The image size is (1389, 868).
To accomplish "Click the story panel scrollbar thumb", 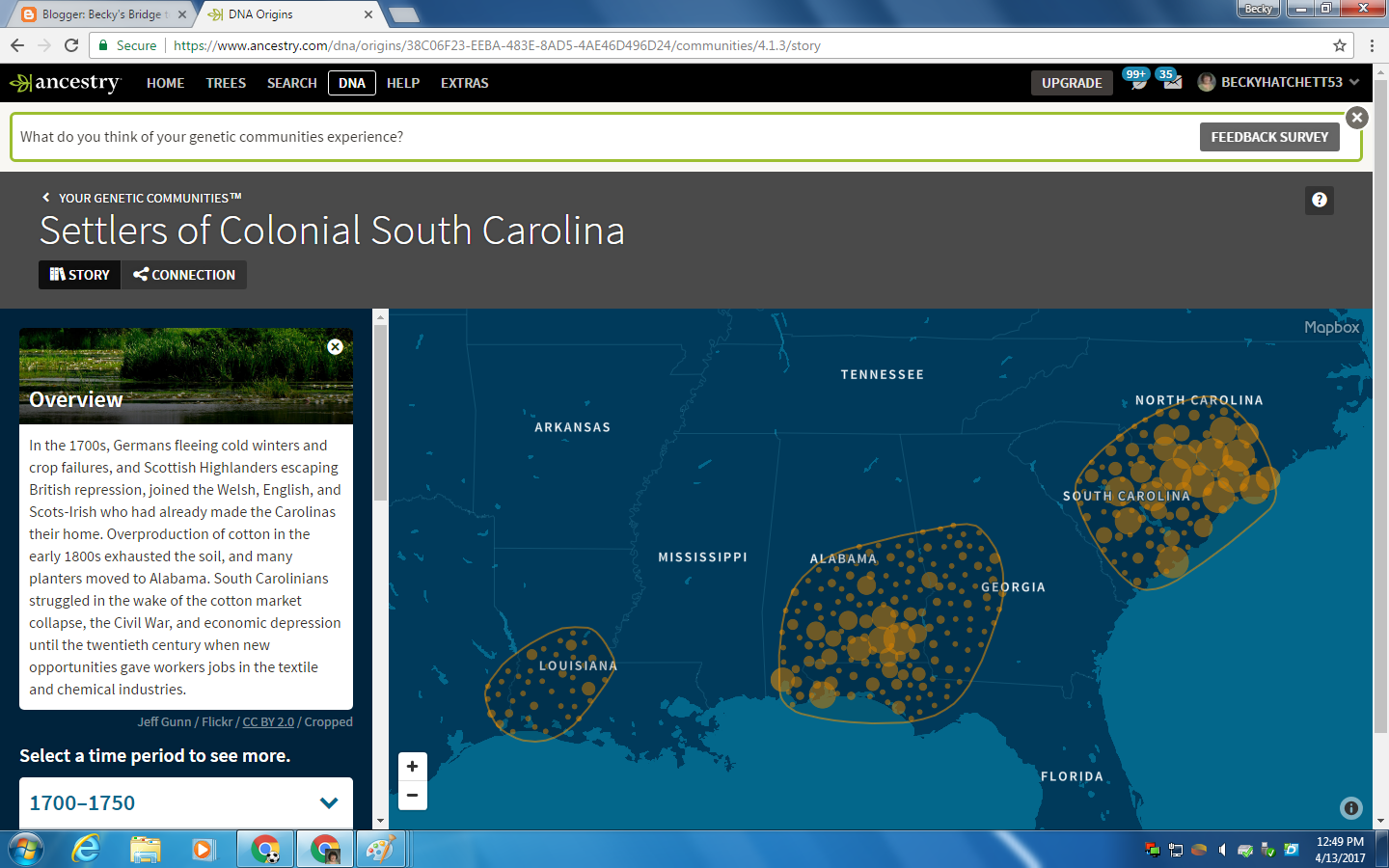I will [380, 413].
